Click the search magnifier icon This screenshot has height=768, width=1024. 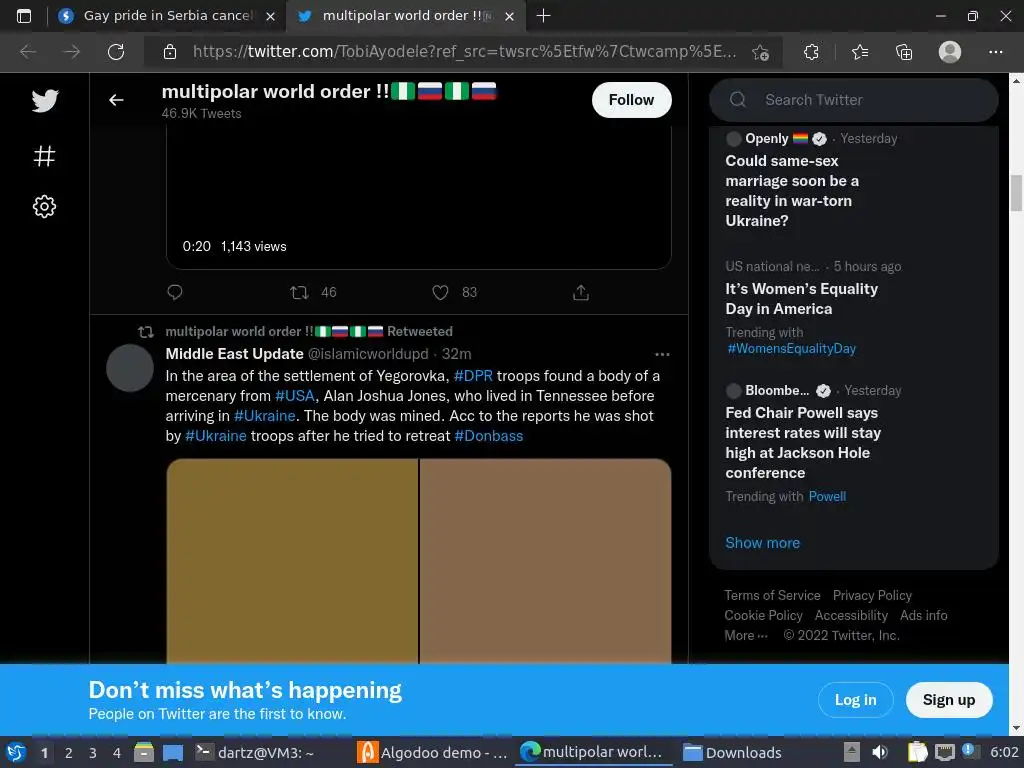[x=737, y=99]
